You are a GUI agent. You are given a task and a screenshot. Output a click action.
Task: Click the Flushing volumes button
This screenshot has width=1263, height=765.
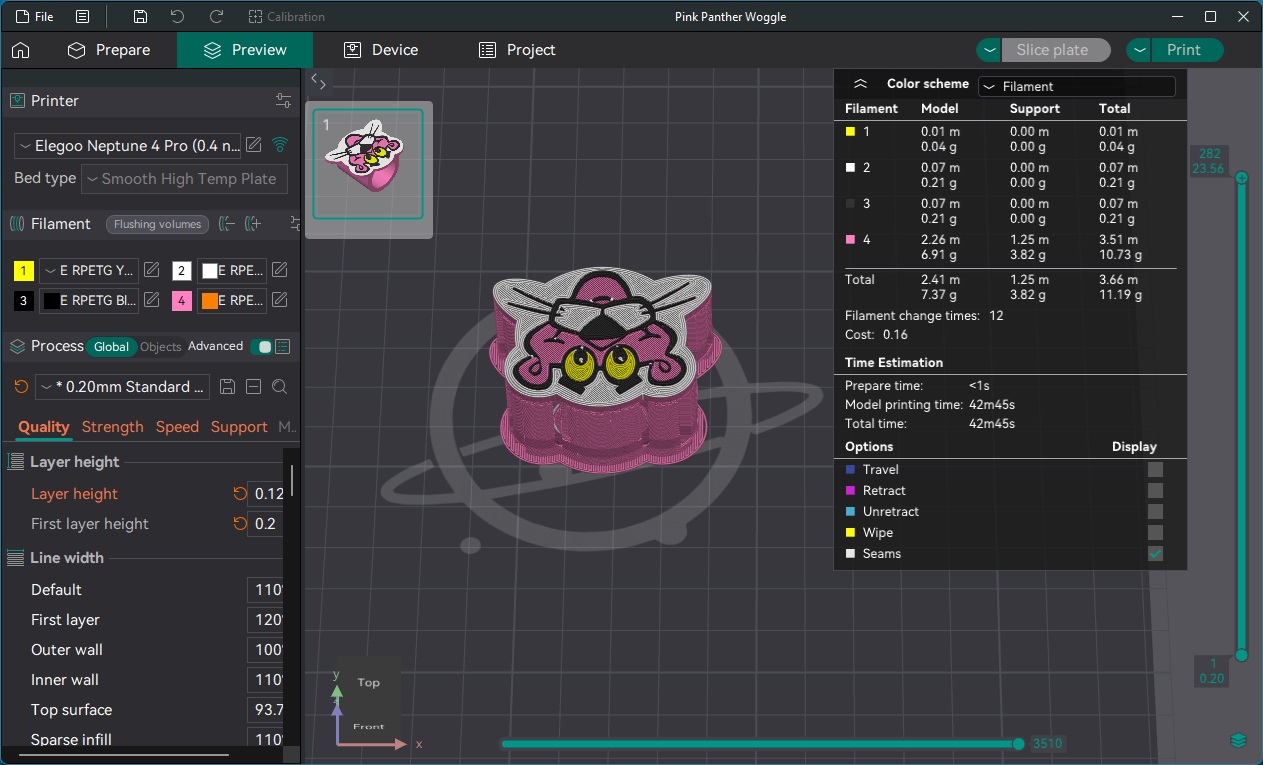pos(158,224)
